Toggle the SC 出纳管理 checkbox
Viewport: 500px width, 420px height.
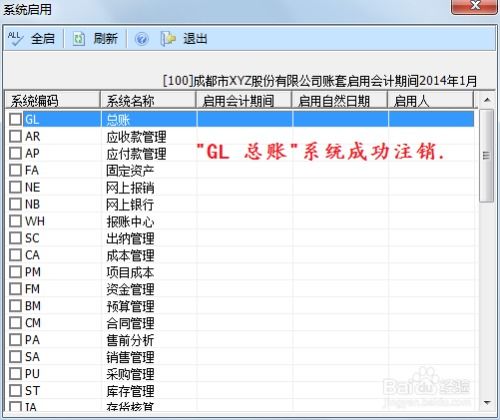pyautogui.click(x=15, y=238)
